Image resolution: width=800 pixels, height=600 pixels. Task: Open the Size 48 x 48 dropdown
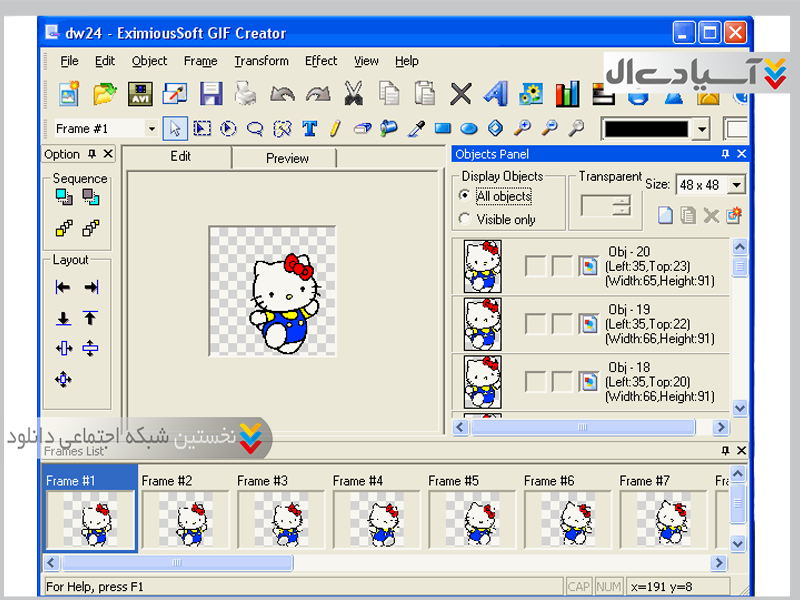coord(737,185)
